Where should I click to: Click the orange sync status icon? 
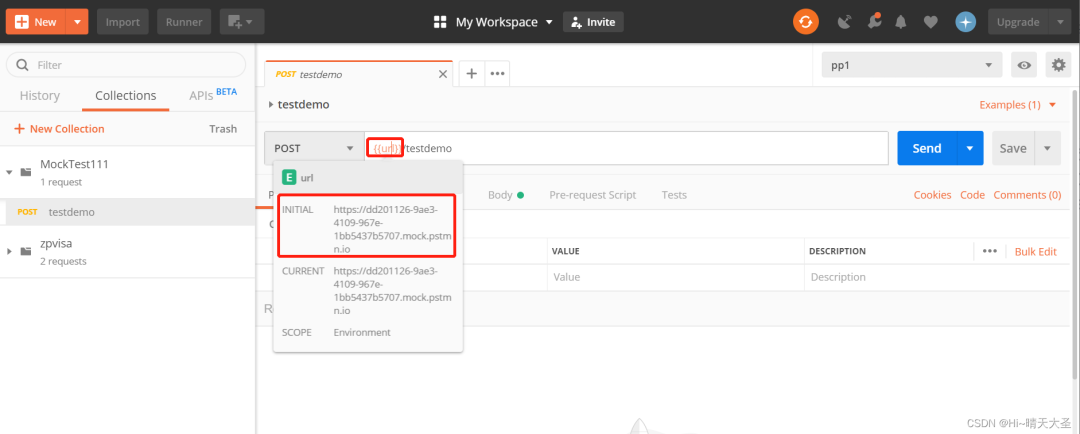pyautogui.click(x=804, y=22)
